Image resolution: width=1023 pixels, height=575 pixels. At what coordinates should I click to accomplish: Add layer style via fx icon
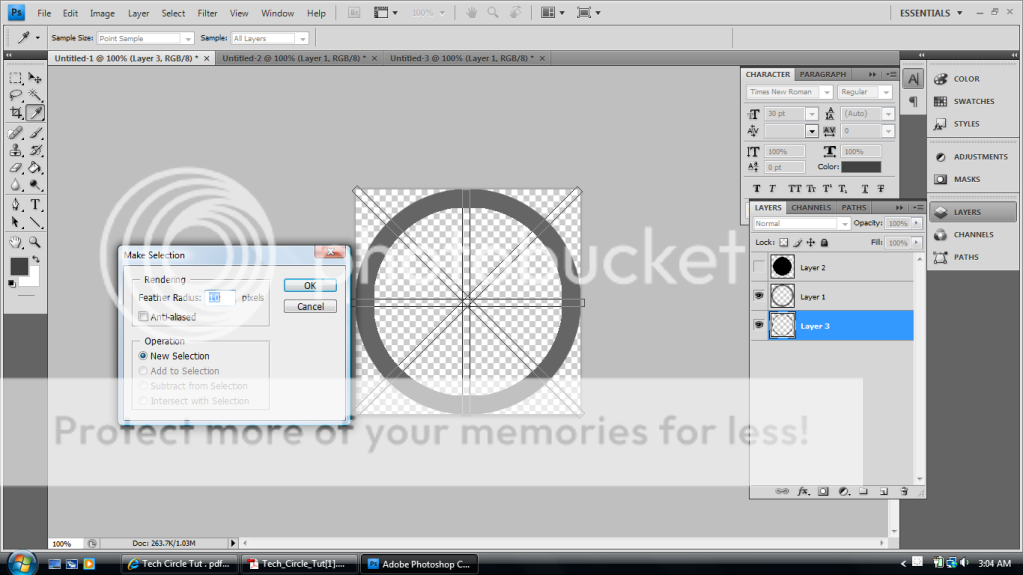(802, 491)
